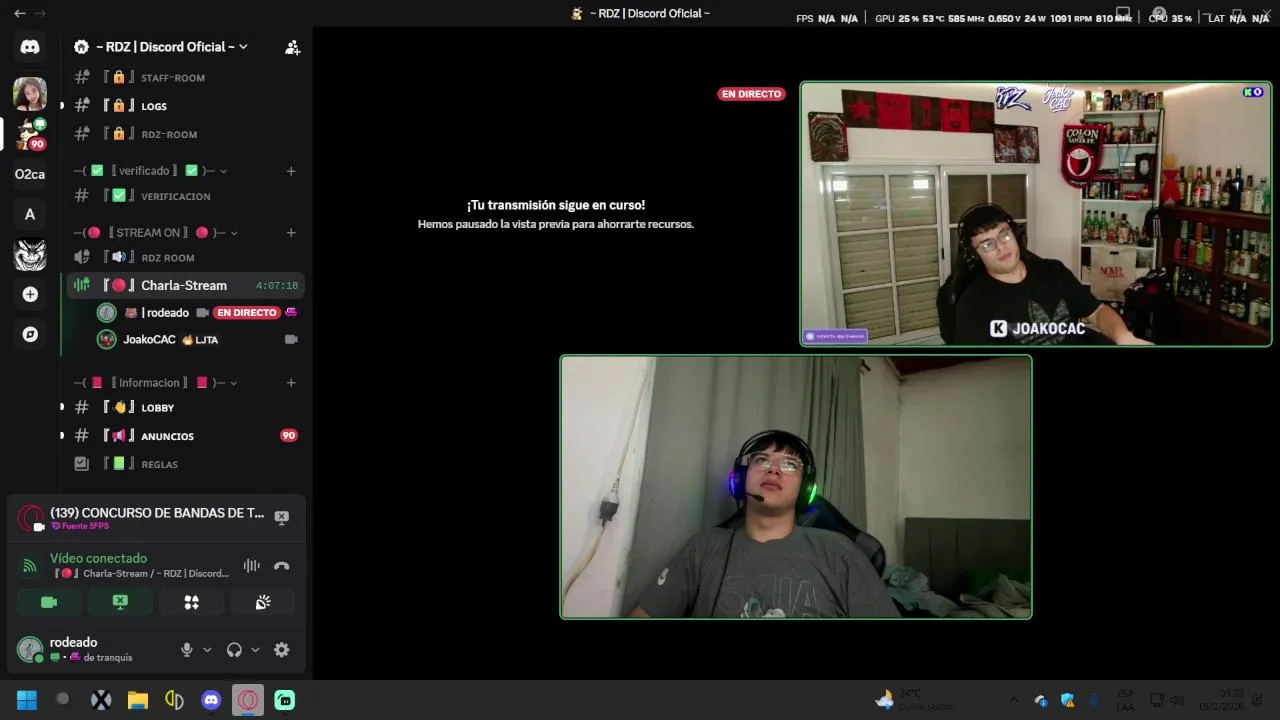The image size is (1280, 720).
Task: Toggle noise suppression waveform icon
Action: [252, 566]
